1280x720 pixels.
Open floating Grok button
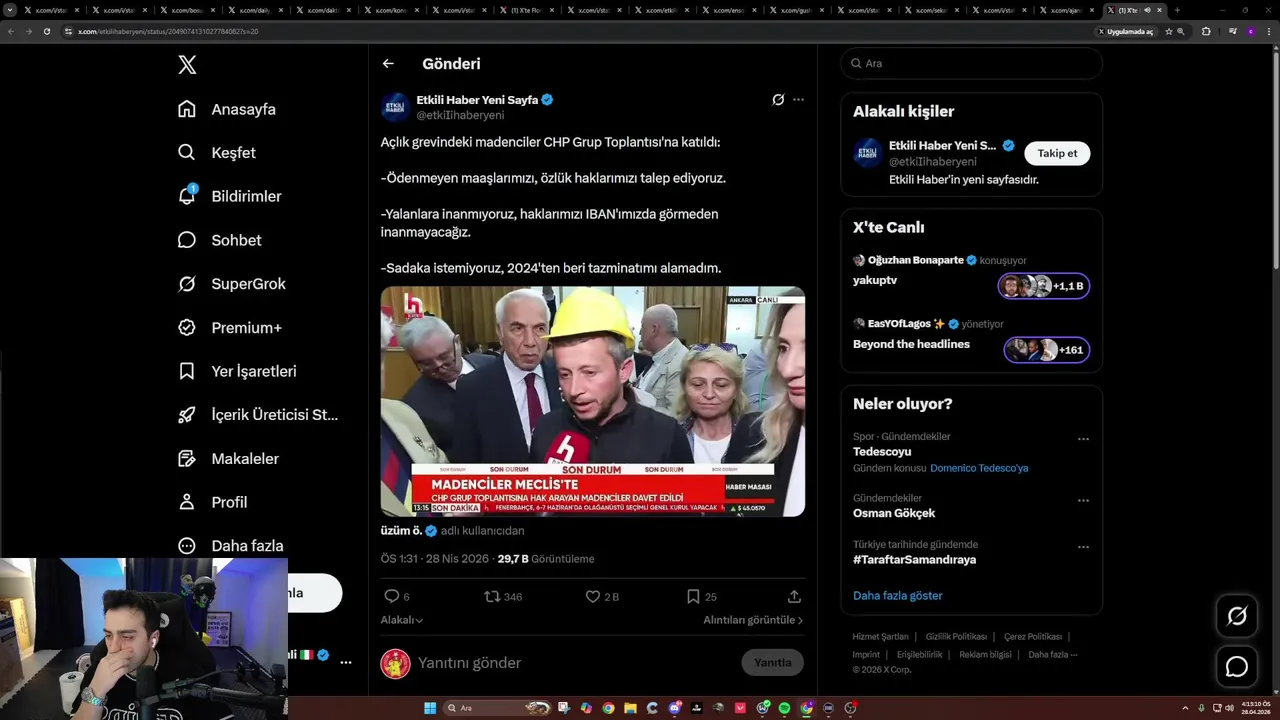click(1237, 616)
